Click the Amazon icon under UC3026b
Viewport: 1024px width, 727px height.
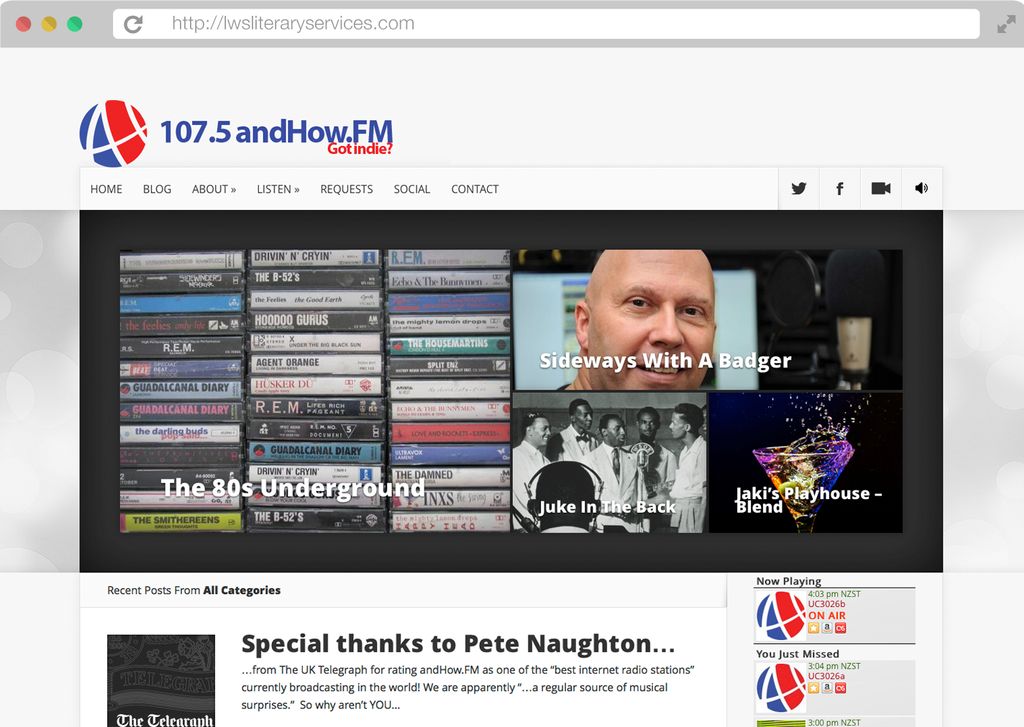pyautogui.click(x=827, y=628)
